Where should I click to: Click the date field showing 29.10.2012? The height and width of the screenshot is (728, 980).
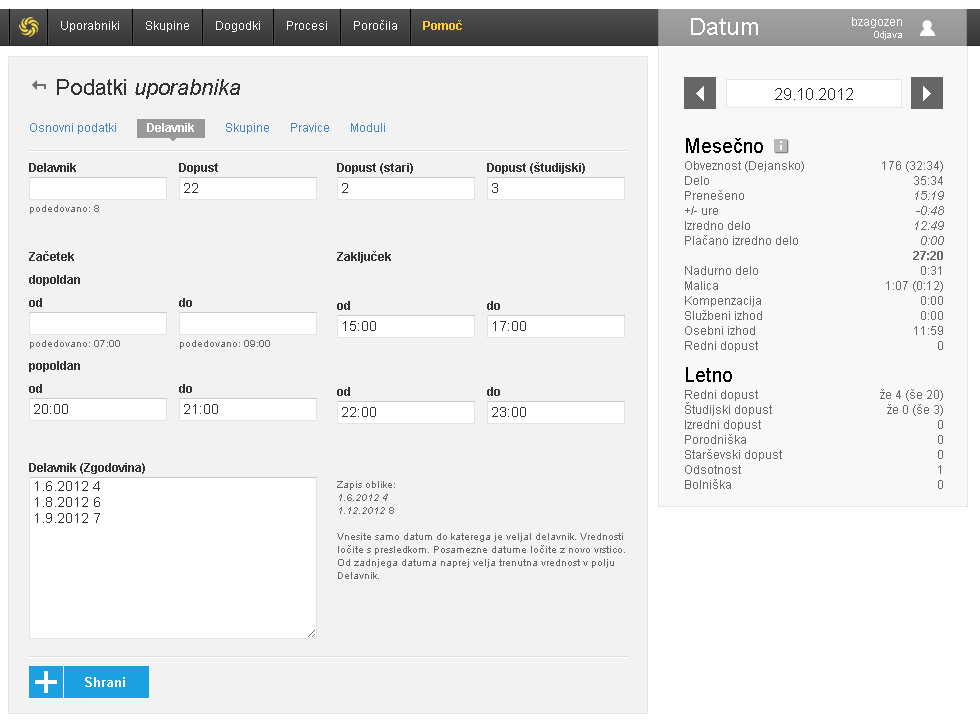pyautogui.click(x=814, y=94)
